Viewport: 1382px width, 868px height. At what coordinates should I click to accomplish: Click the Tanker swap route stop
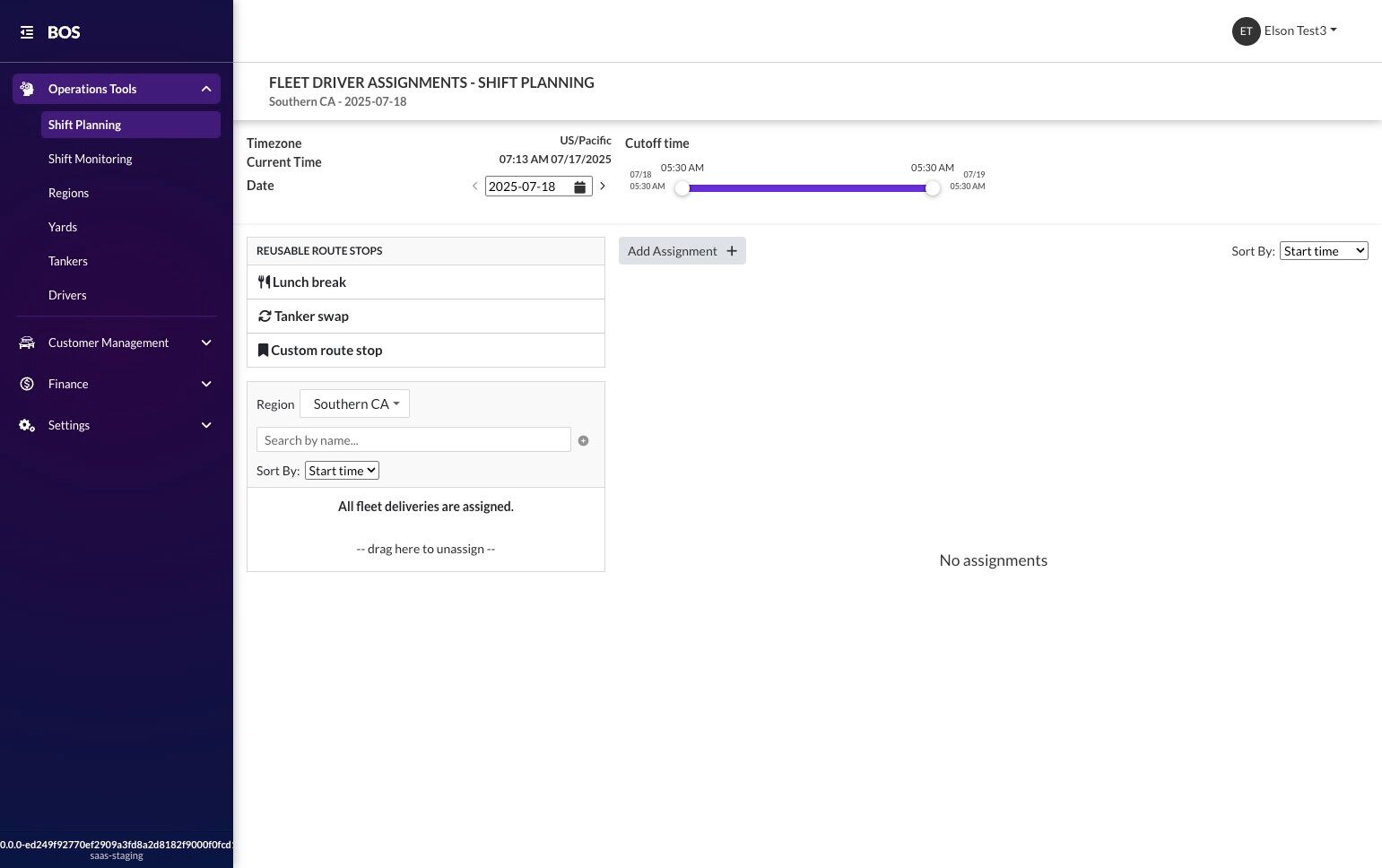pos(426,316)
